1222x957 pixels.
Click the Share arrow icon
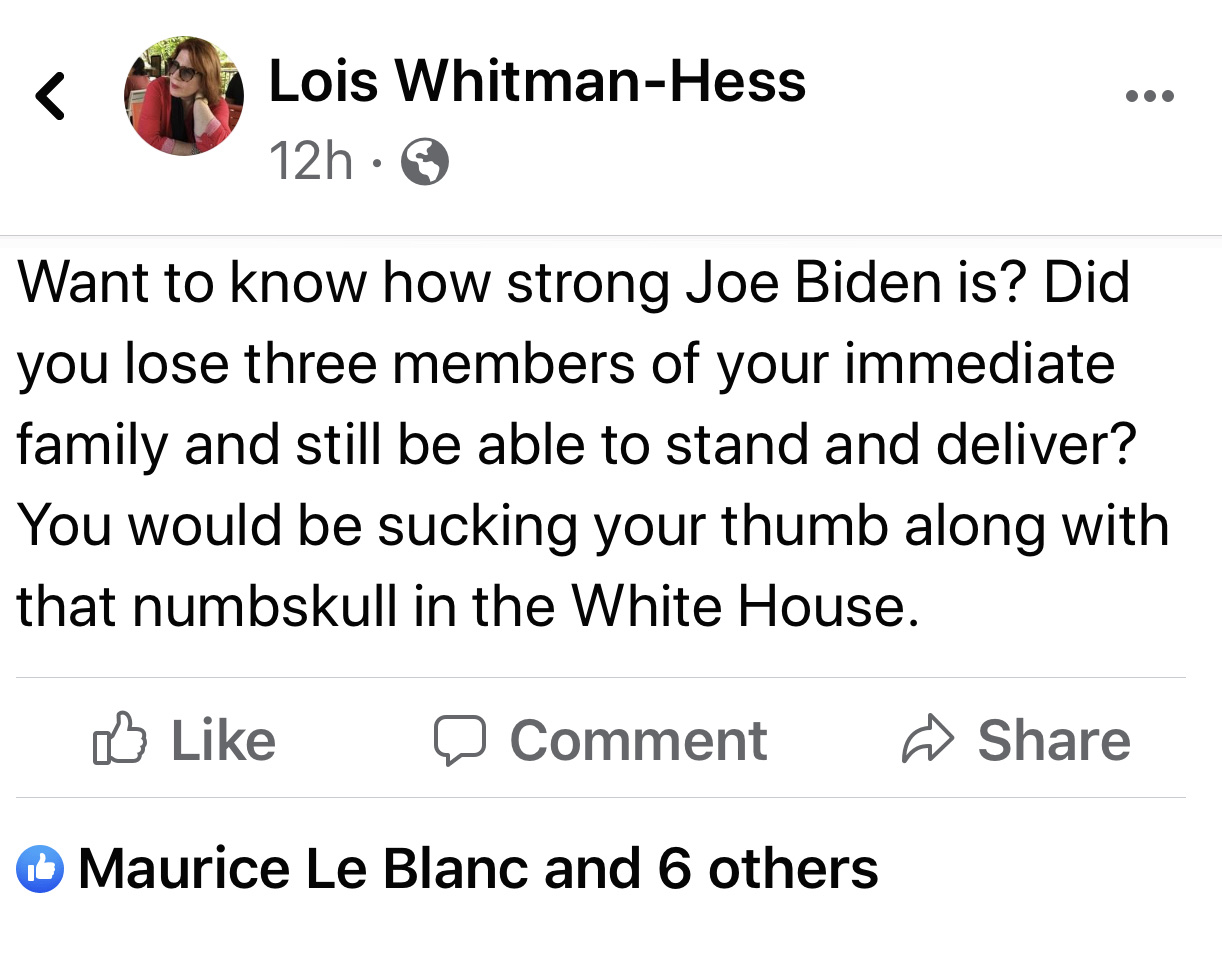coord(928,741)
